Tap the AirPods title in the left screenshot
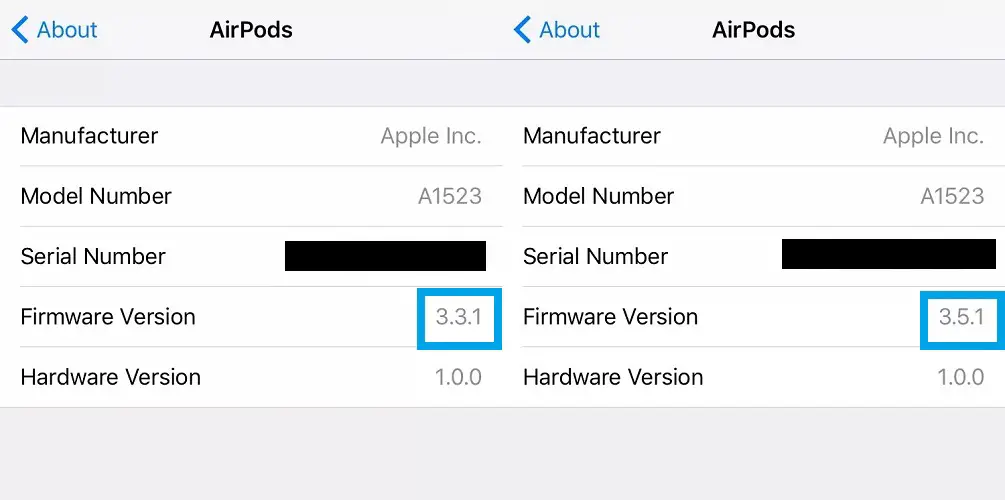 [251, 30]
